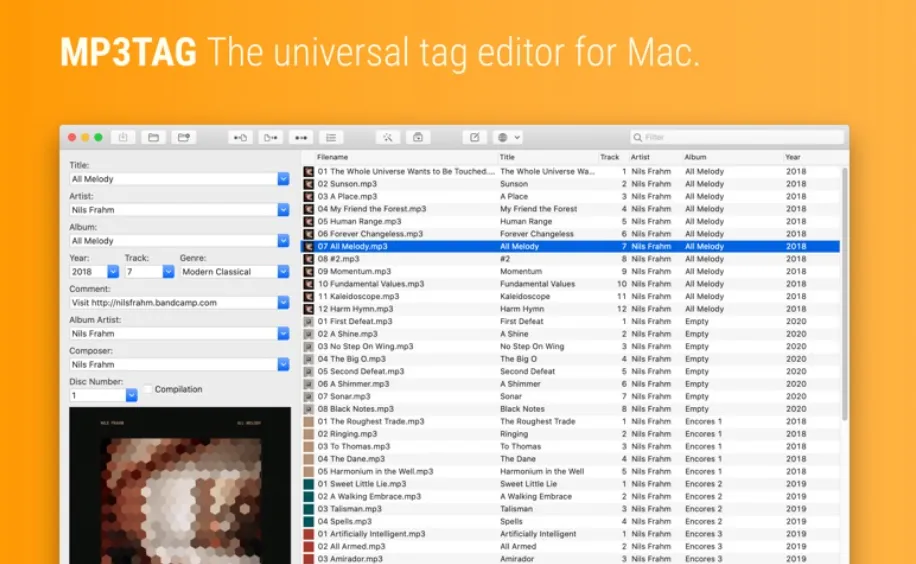Select the file 06 A Shimmer.mp3
The width and height of the screenshot is (916, 564).
[x=353, y=384]
